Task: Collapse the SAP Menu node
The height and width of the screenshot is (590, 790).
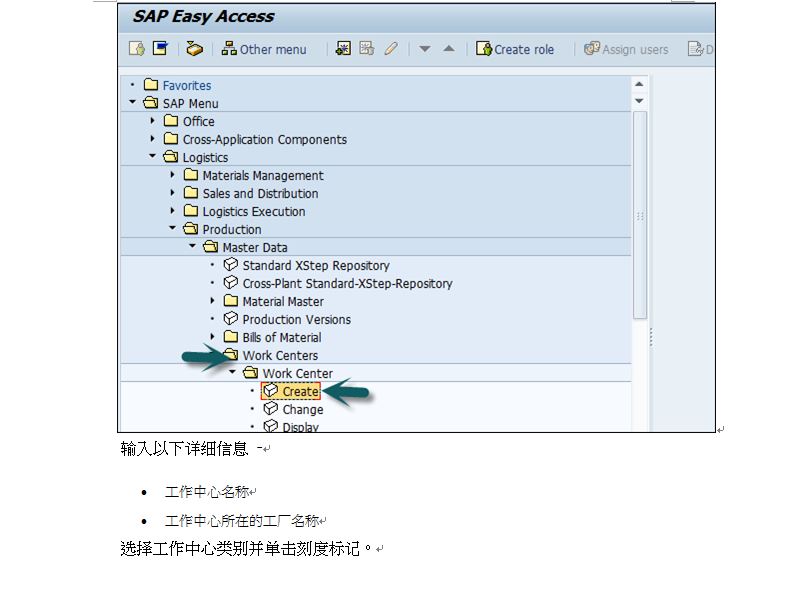Action: [133, 102]
